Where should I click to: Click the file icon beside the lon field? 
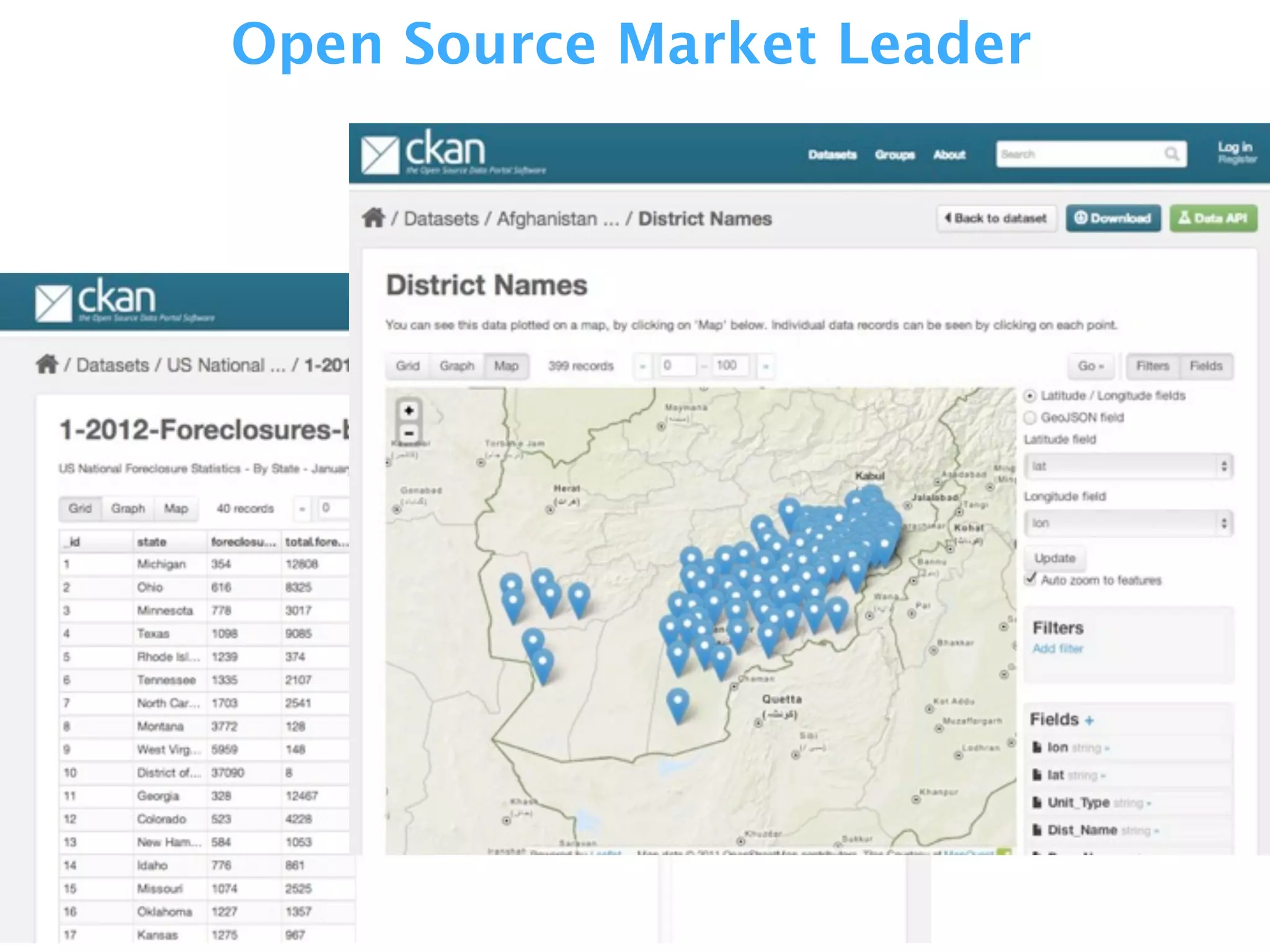1037,747
